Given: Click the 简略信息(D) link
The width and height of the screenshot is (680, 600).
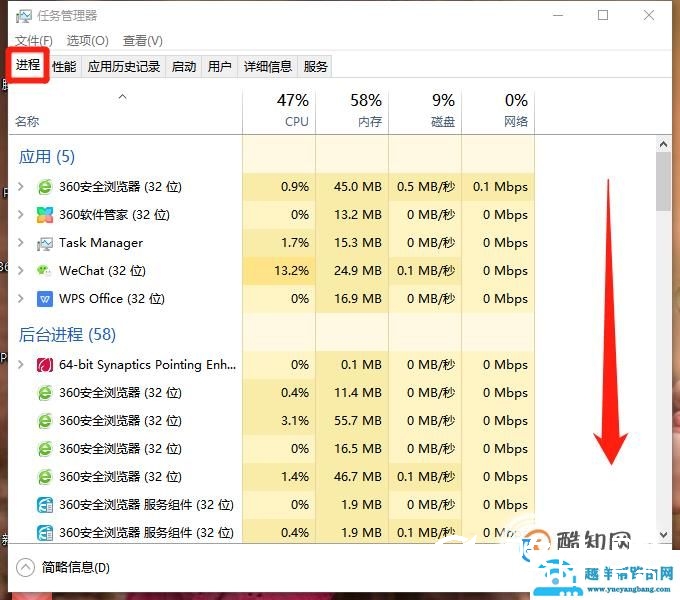Looking at the screenshot, I should pos(76,567).
